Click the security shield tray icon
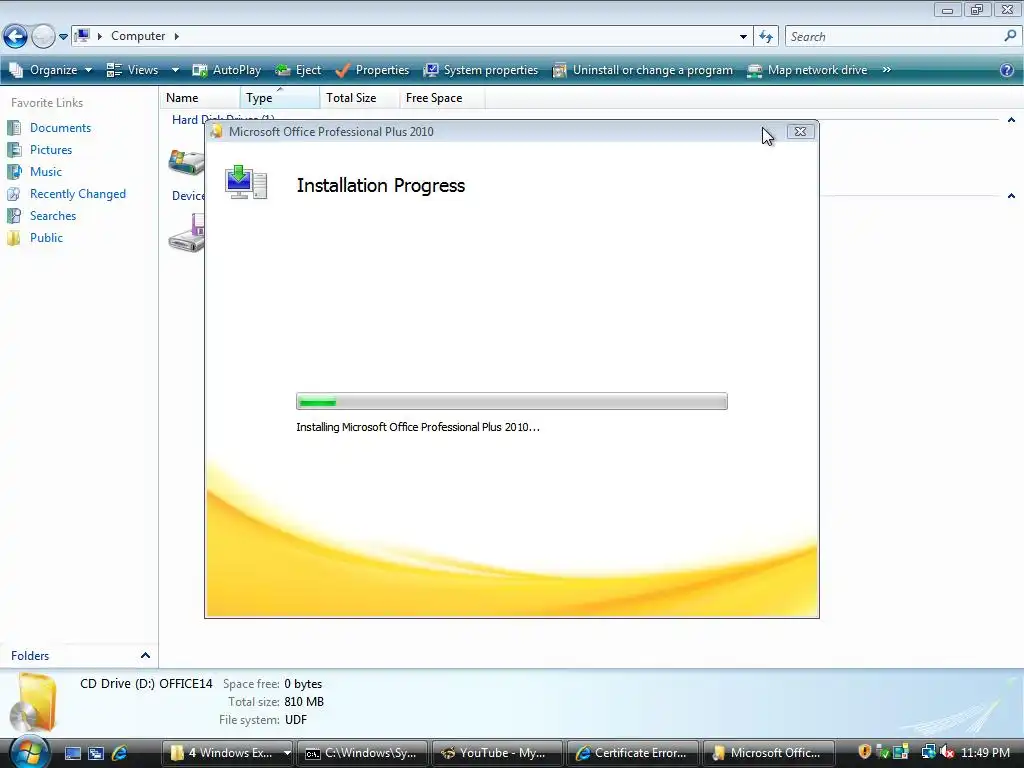The width and height of the screenshot is (1024, 768). (x=865, y=752)
